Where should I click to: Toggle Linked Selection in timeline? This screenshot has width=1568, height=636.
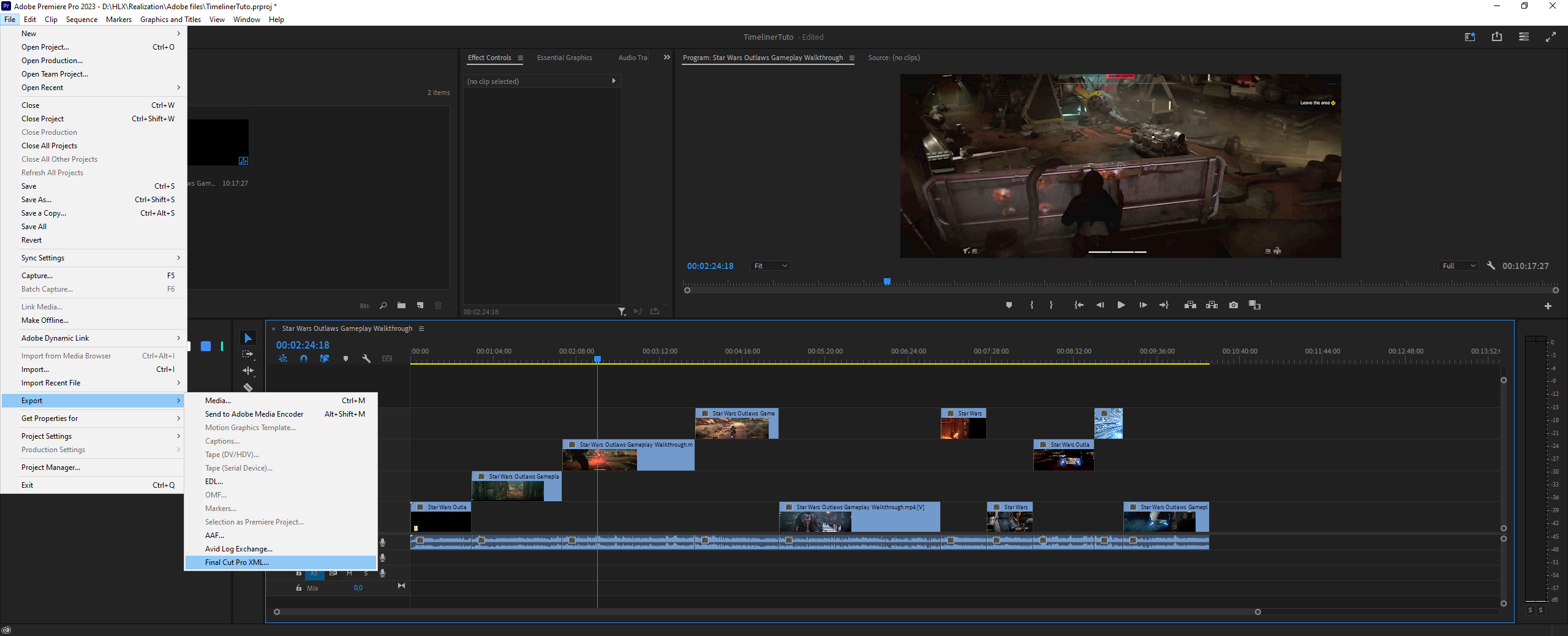tap(325, 358)
